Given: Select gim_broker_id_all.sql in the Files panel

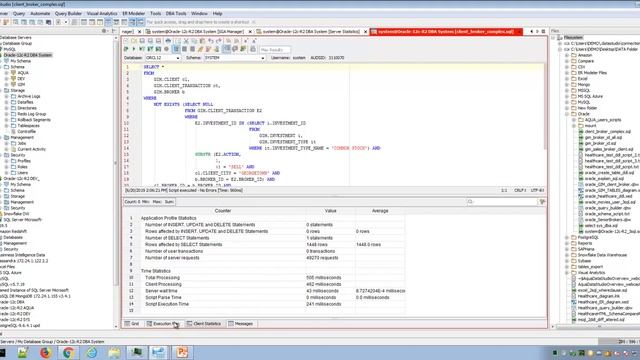Looking at the screenshot, I should coord(603,138).
